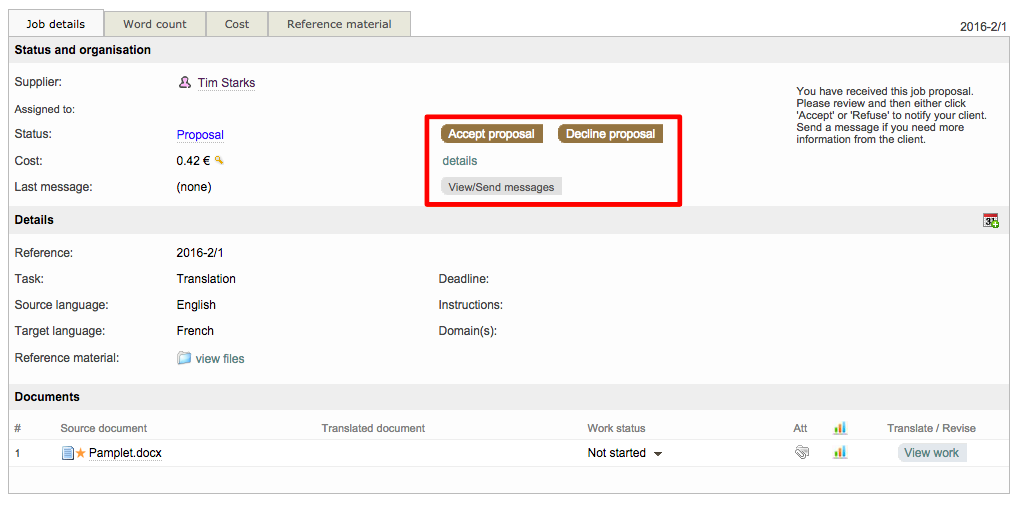1018x505 pixels.
Task: Go to the Reference material tab
Action: pyautogui.click(x=339, y=24)
